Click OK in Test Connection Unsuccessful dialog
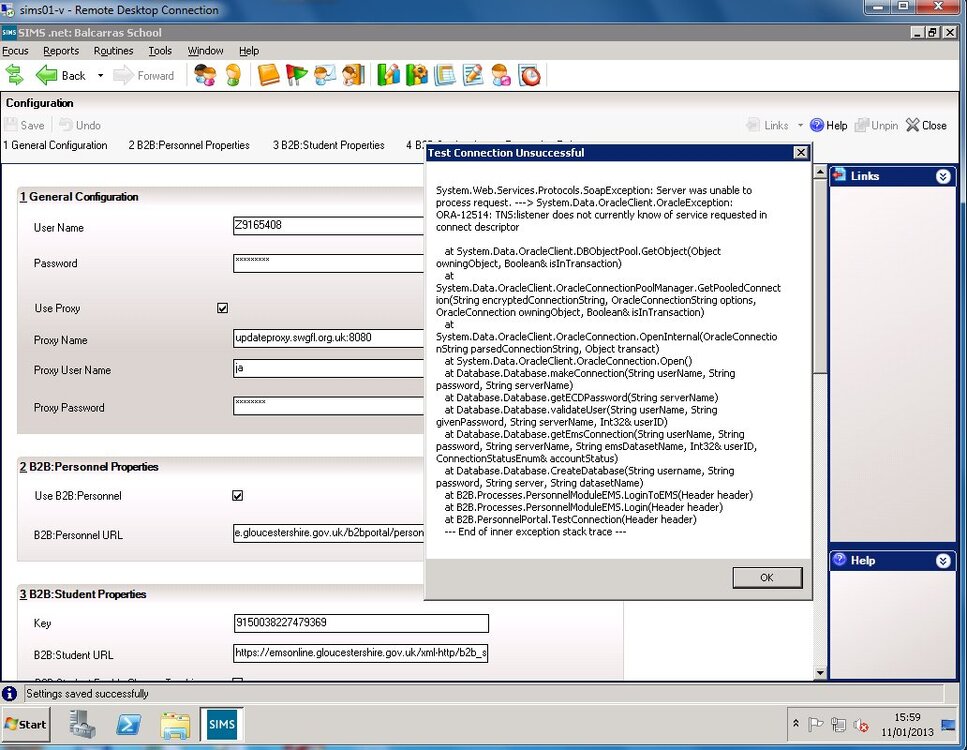Image resolution: width=967 pixels, height=750 pixels. [x=767, y=578]
